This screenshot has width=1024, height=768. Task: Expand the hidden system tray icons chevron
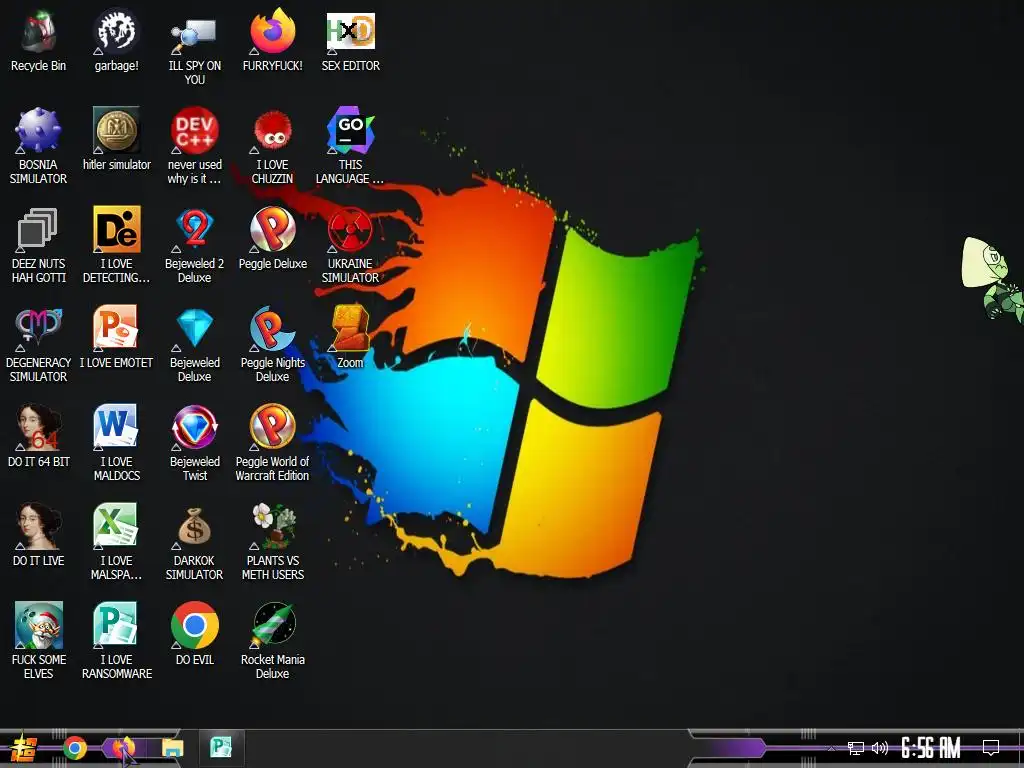831,748
